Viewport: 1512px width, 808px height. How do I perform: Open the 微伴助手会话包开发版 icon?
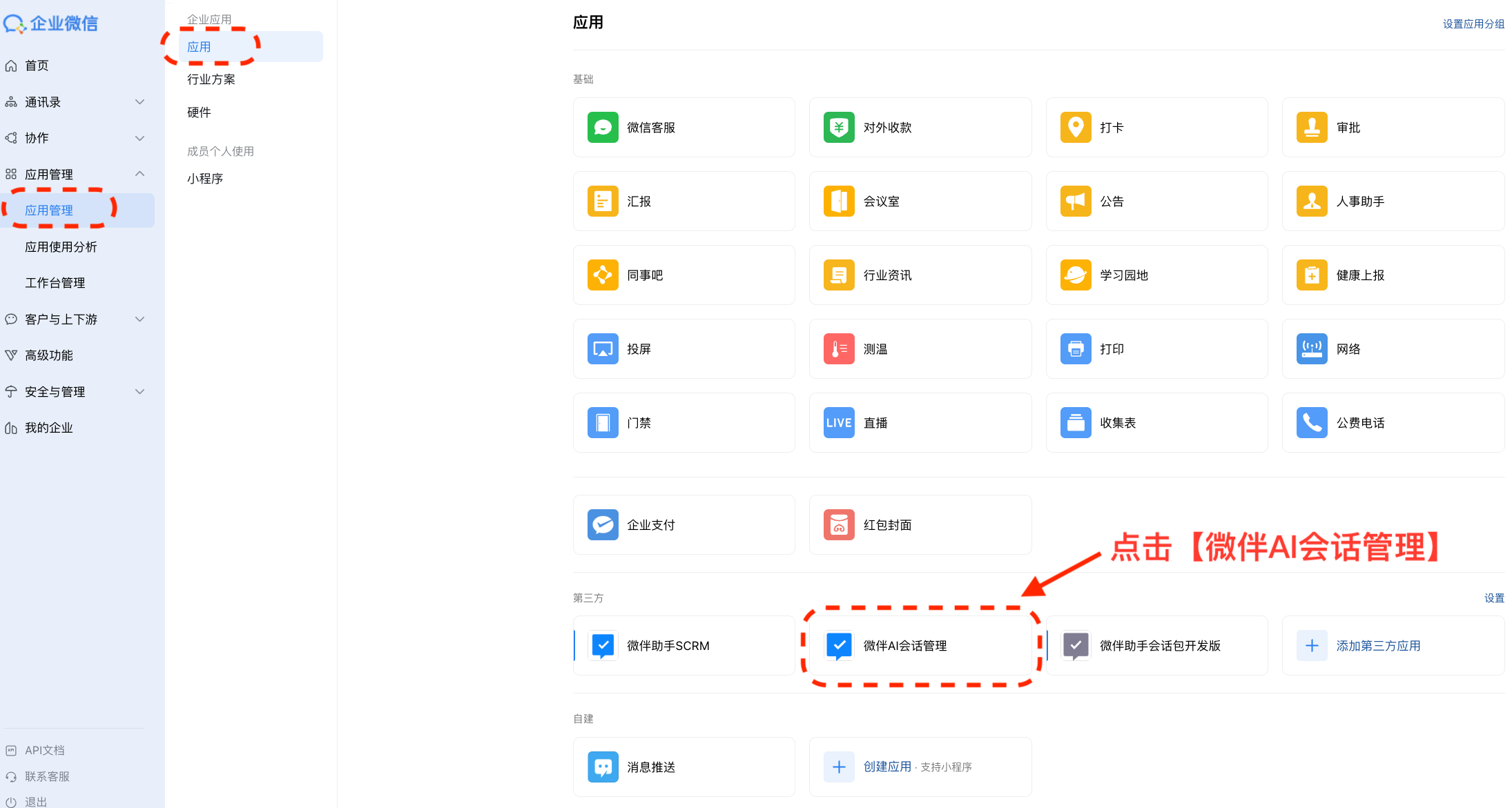tap(1076, 646)
